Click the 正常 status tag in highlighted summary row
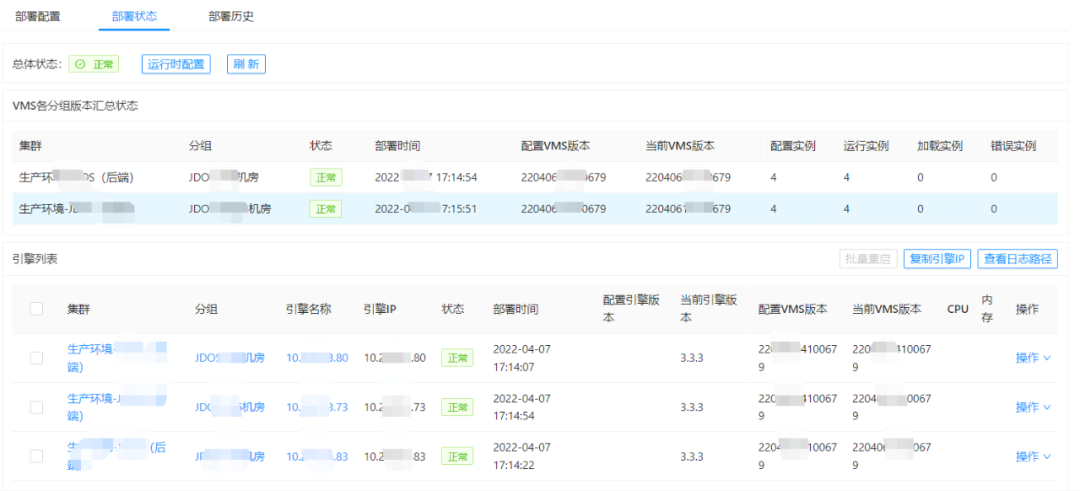The image size is (1080, 491). click(x=325, y=209)
